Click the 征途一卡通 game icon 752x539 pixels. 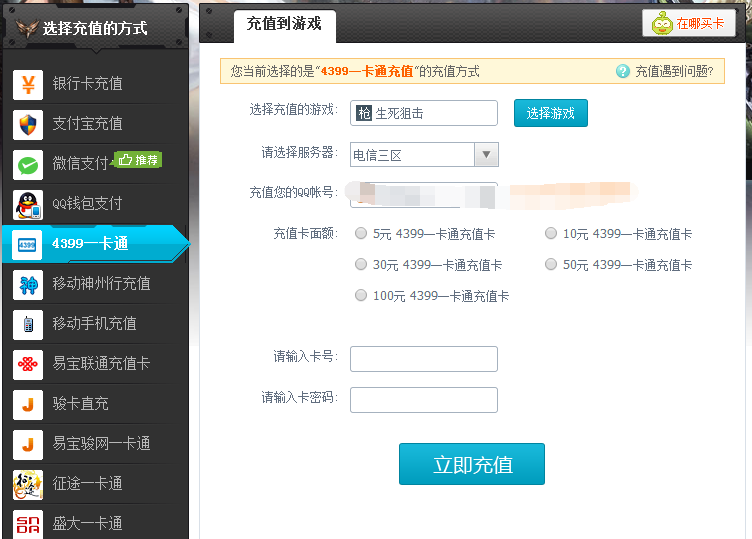coord(28,485)
